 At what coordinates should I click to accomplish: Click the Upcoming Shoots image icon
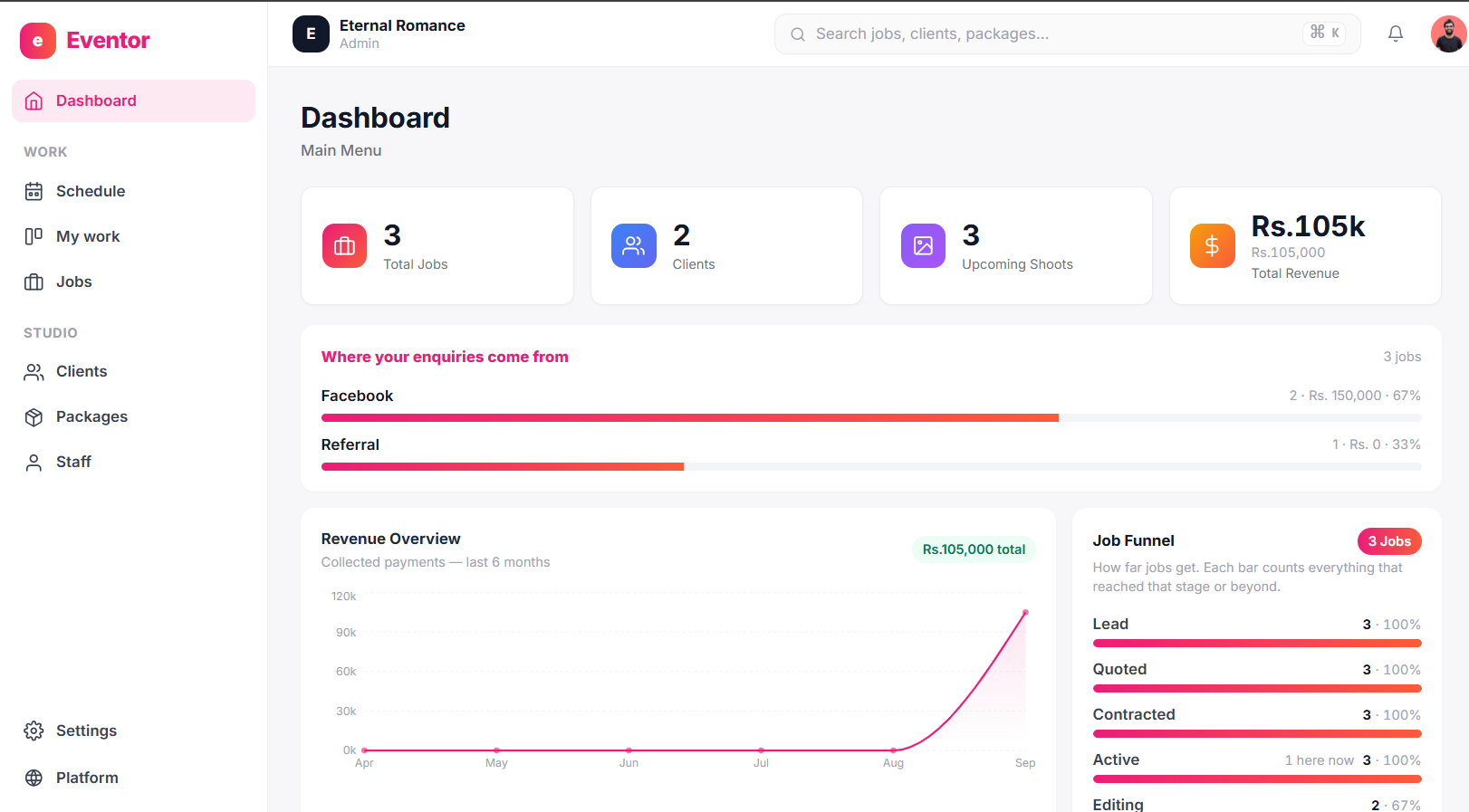pyautogui.click(x=923, y=246)
